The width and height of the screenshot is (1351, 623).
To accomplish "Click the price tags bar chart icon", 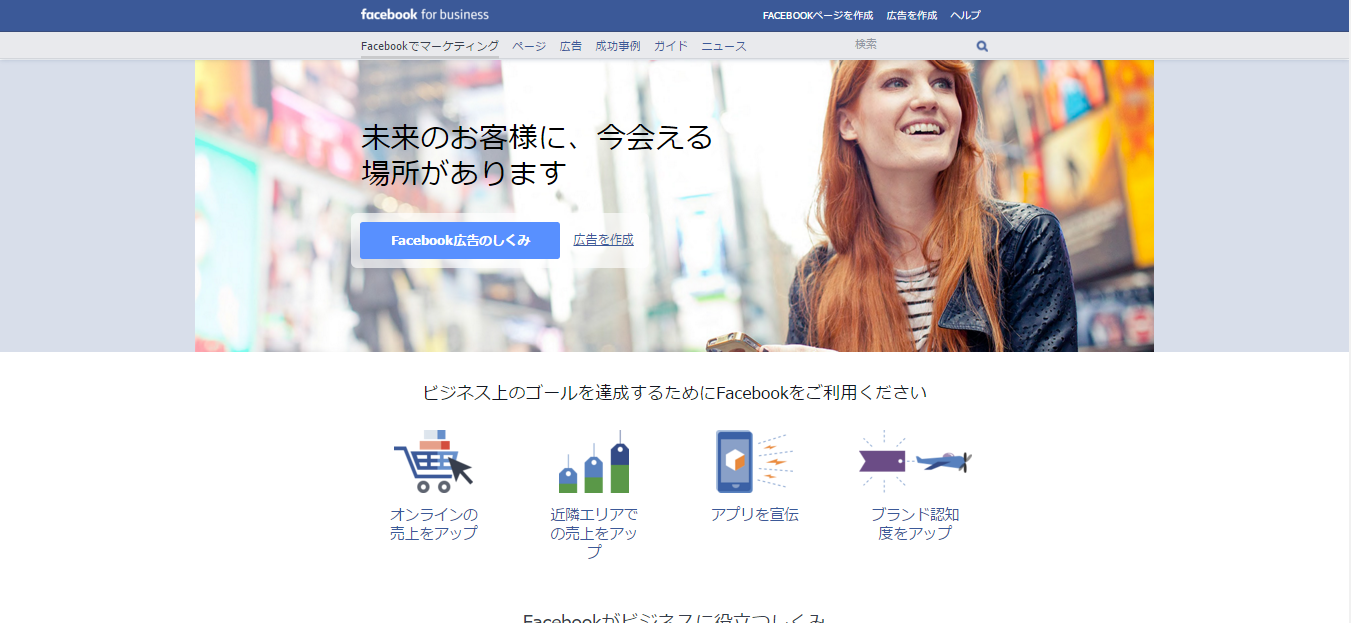I will 594,461.
